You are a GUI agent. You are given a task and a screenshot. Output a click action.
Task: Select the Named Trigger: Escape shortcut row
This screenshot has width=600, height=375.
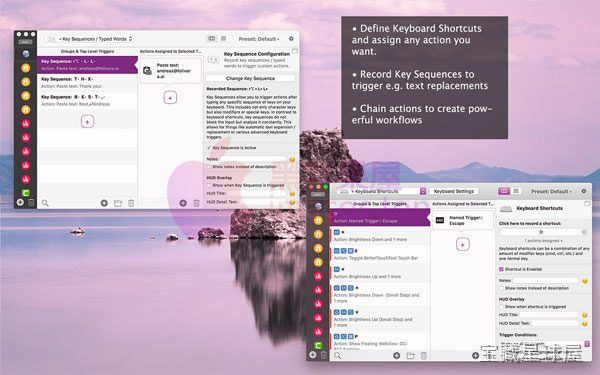coord(380,217)
